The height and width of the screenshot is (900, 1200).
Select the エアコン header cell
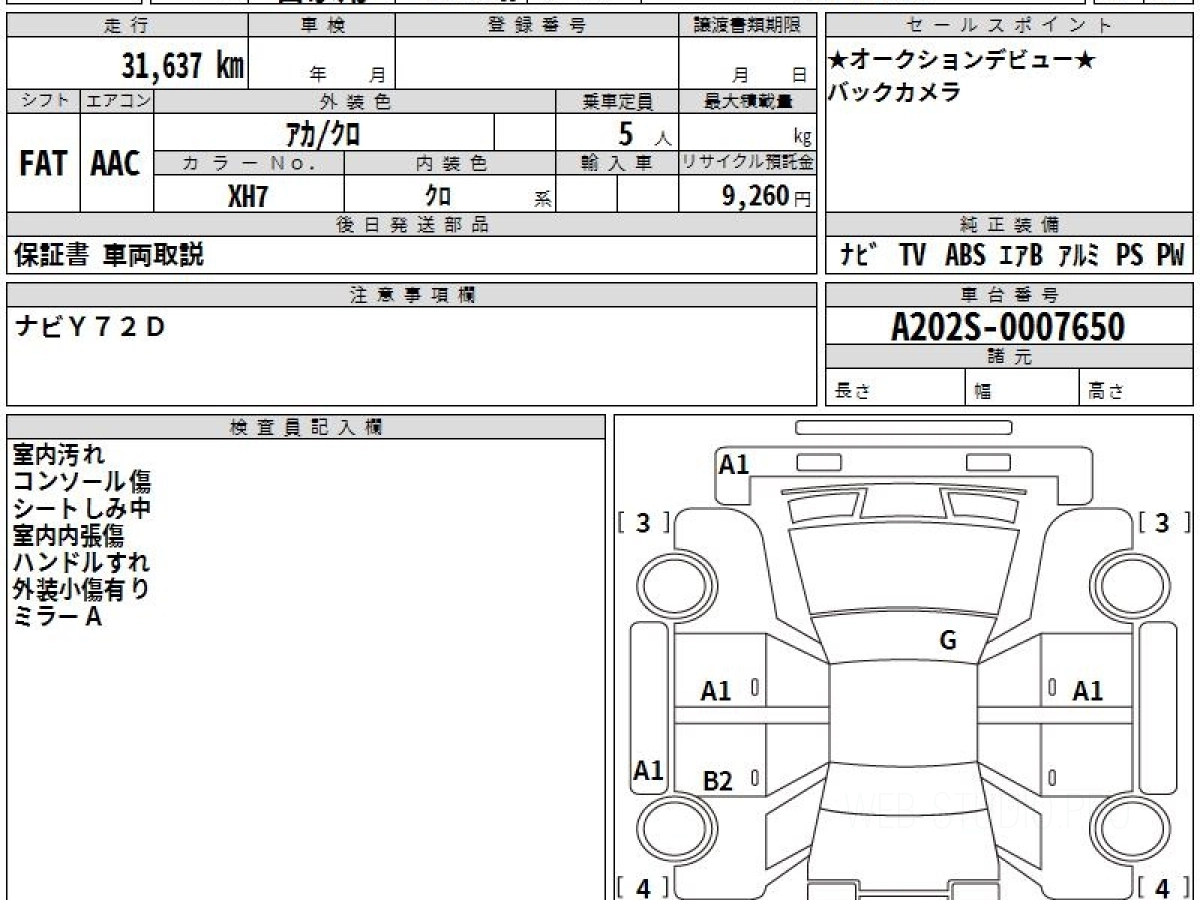pyautogui.click(x=117, y=101)
